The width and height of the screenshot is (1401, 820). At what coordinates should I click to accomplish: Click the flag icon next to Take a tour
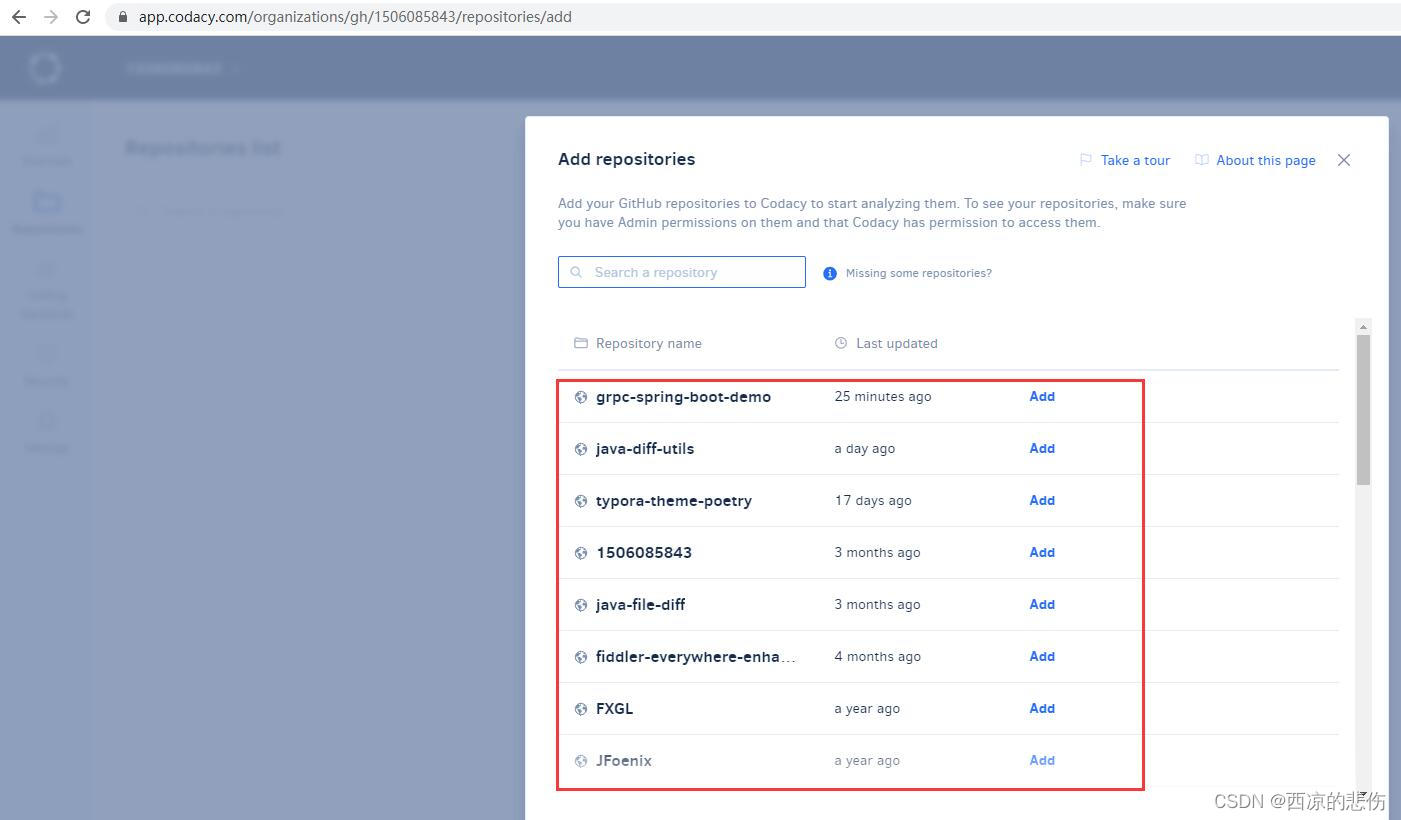(1086, 160)
